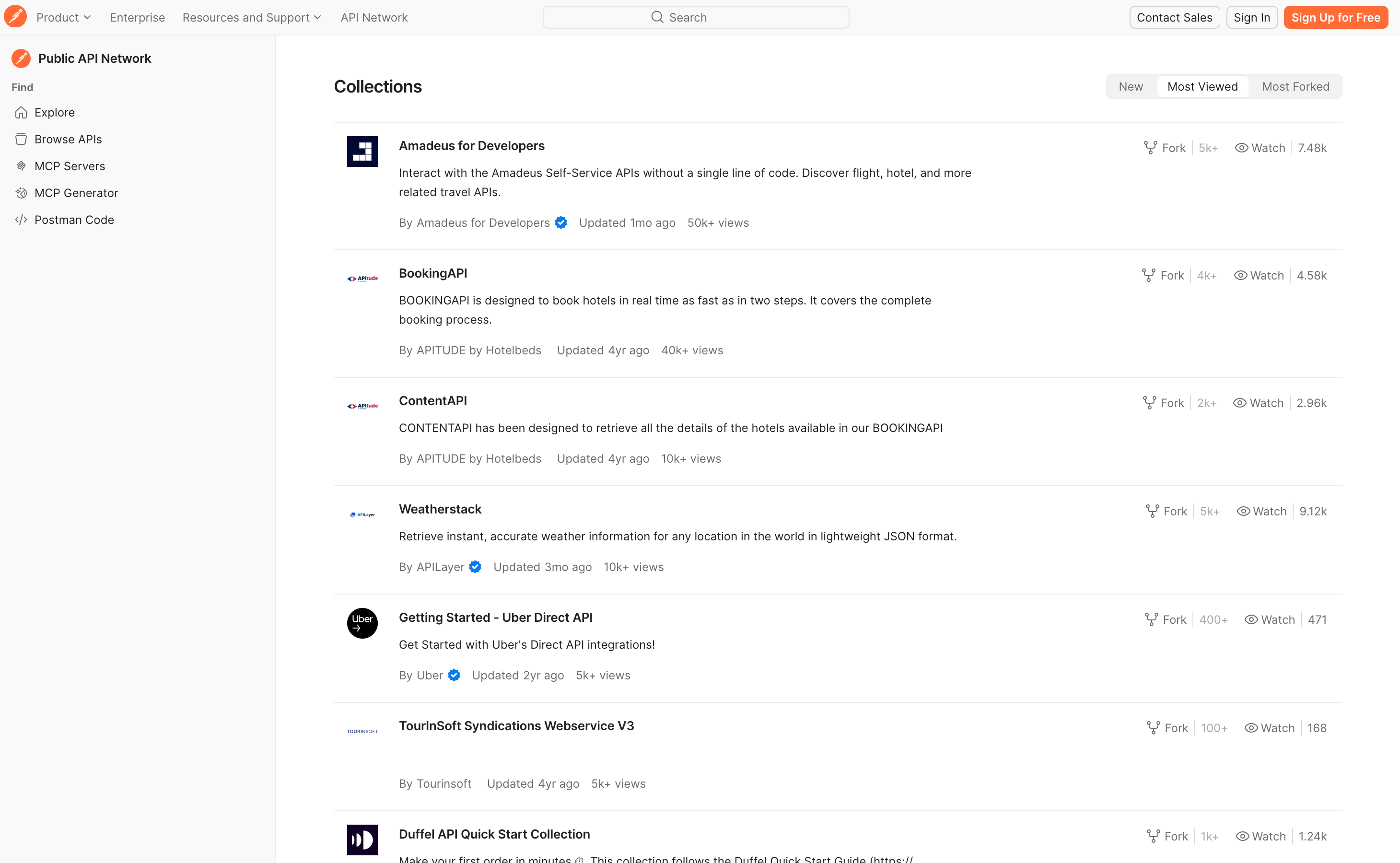Click the '40k+ views' text
Image resolution: width=1400 pixels, height=863 pixels.
692,350
